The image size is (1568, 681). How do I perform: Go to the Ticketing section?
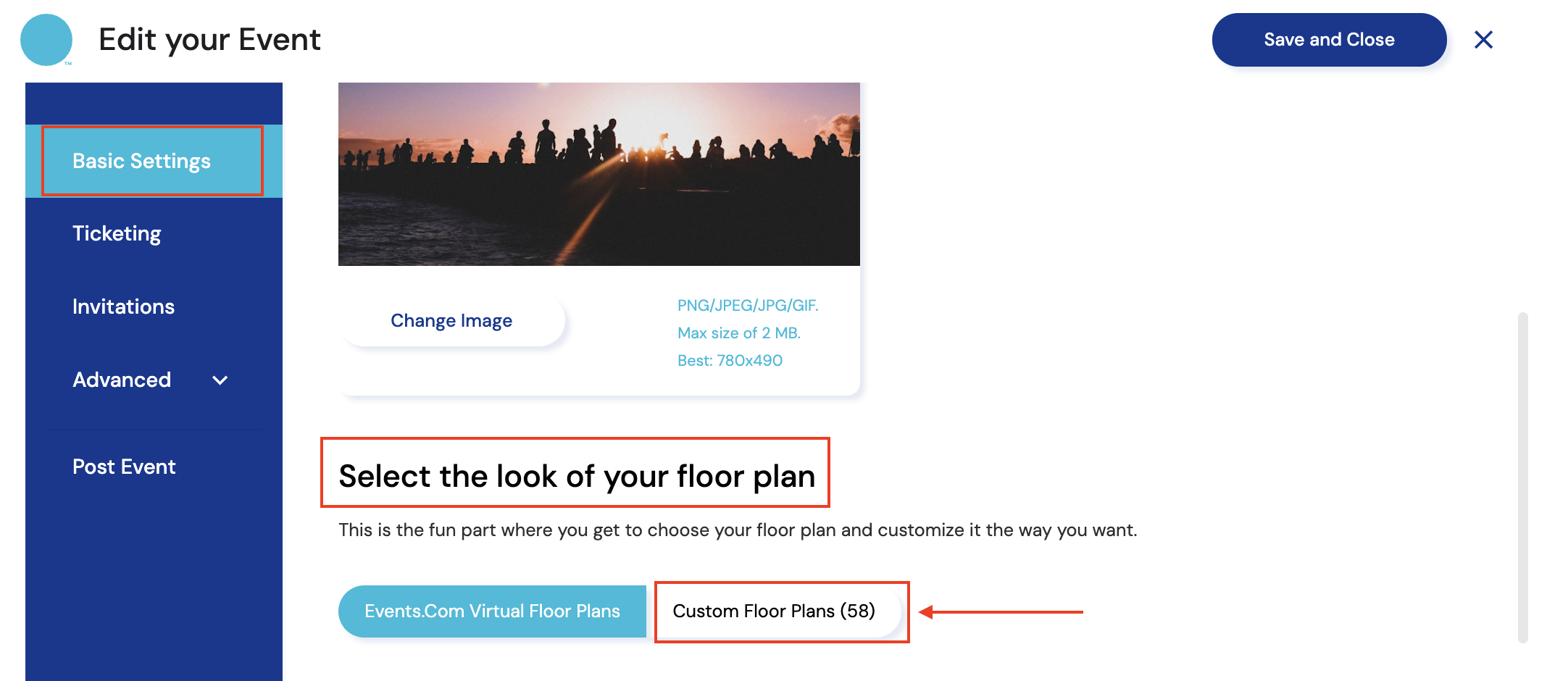(x=117, y=233)
